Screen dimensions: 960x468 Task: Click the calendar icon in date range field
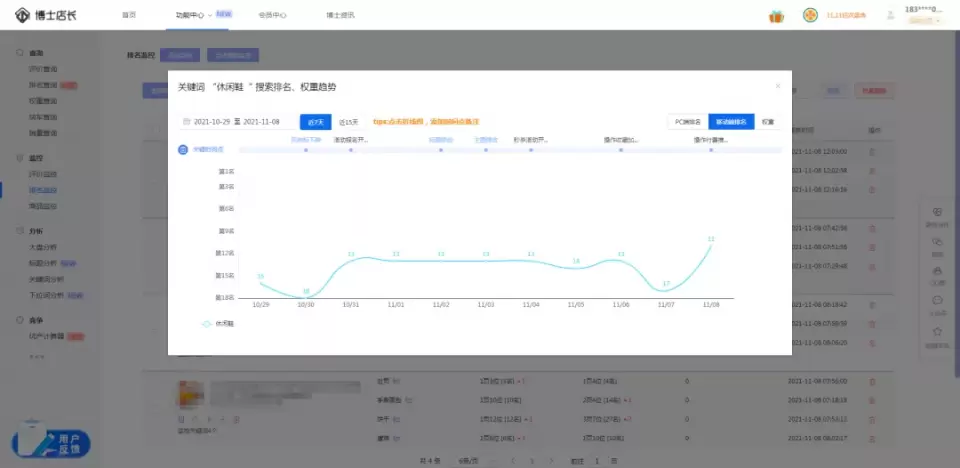(187, 122)
